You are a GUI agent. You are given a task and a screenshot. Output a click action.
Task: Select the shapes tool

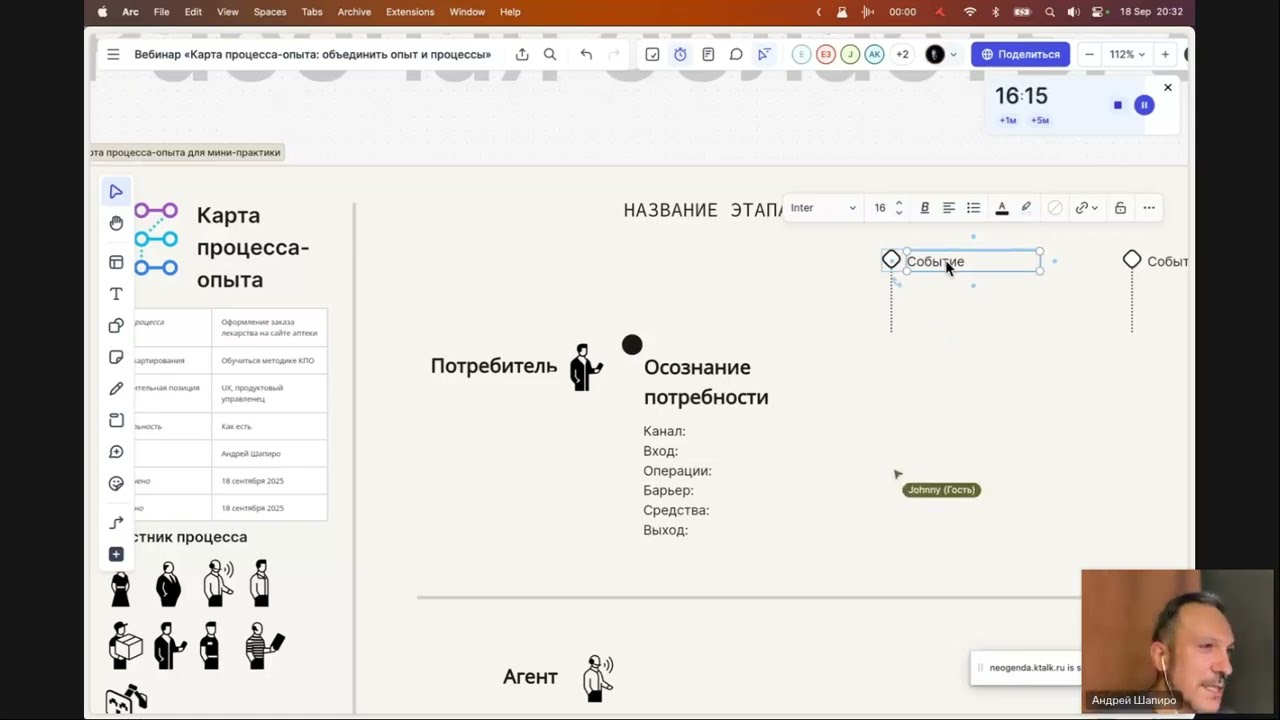coord(116,326)
